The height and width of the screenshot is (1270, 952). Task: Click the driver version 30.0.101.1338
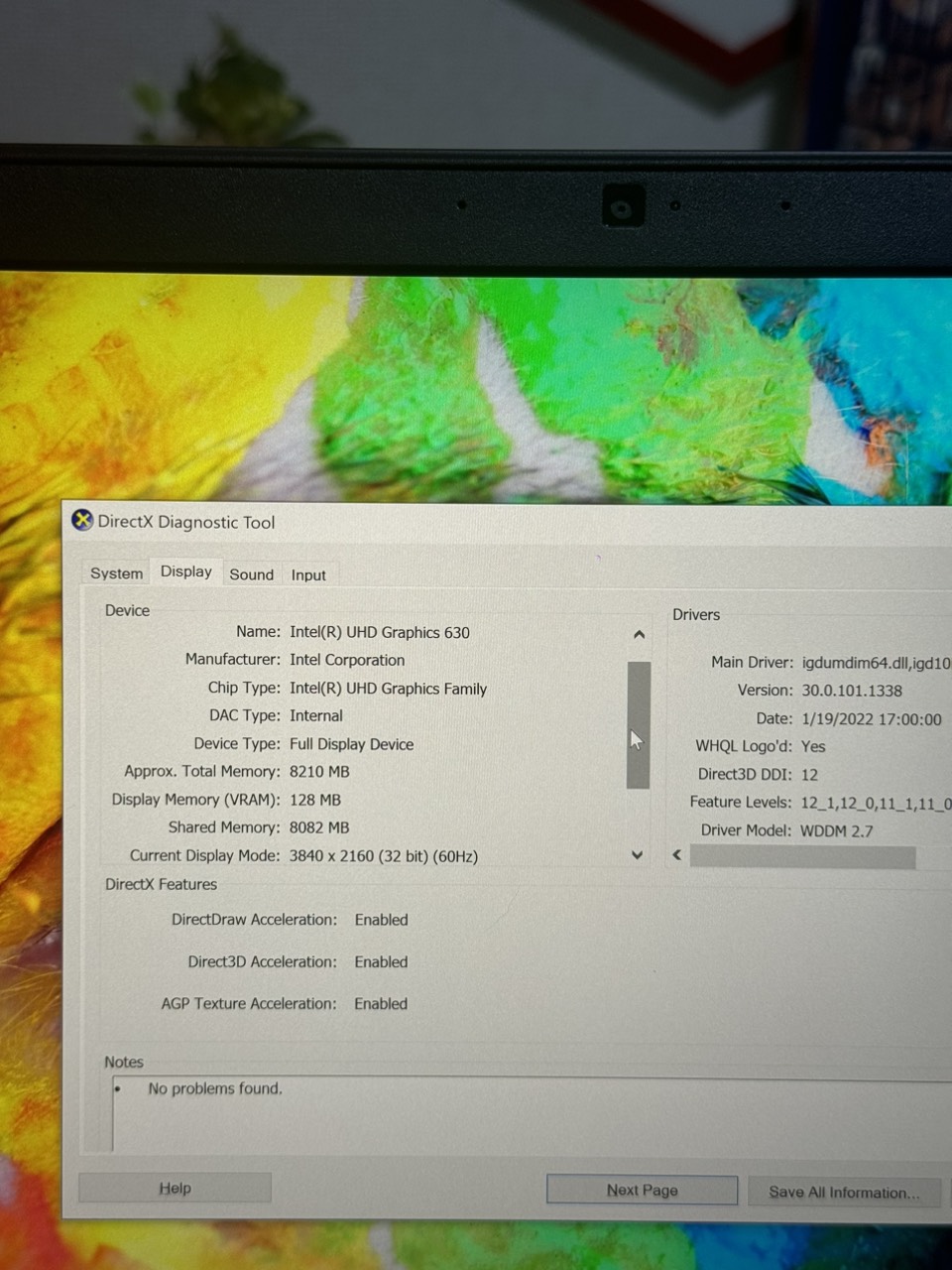[852, 691]
